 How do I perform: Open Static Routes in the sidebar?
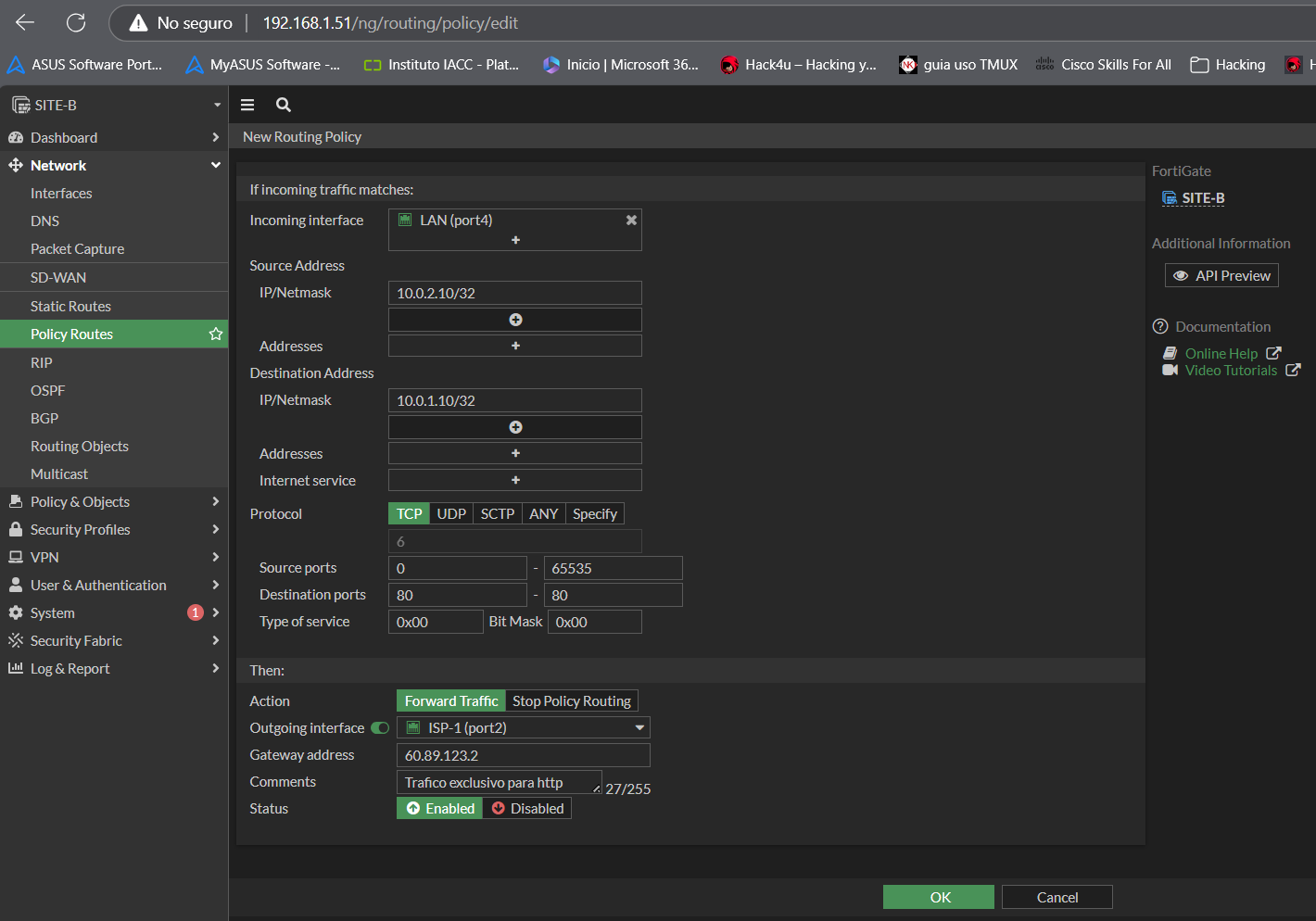click(x=70, y=306)
